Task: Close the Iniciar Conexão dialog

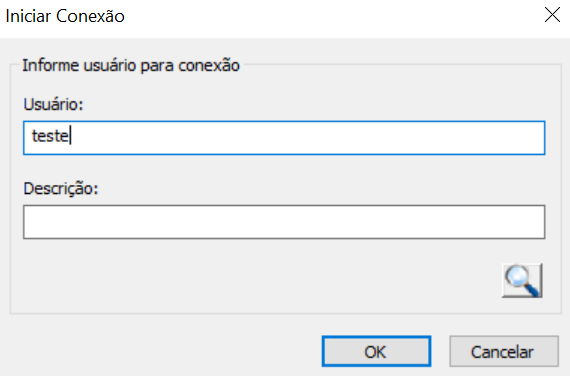Action: pos(552,15)
